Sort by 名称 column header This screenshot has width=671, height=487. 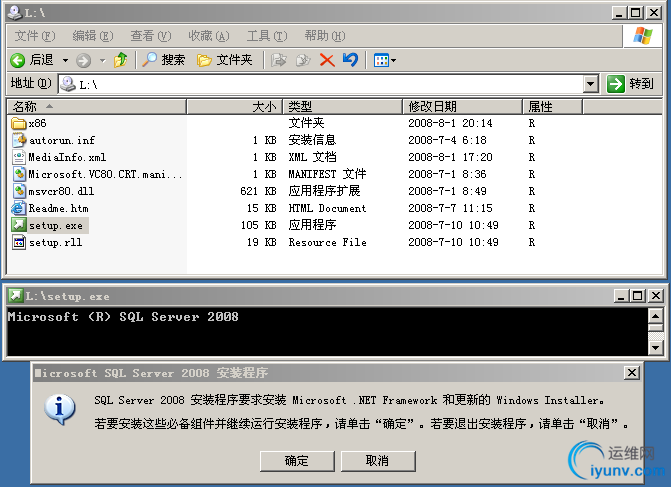[97, 107]
